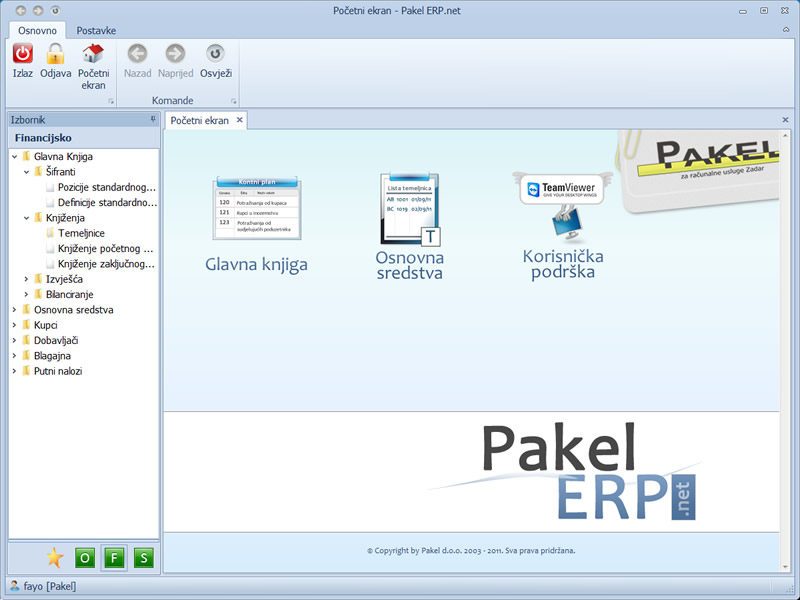Close document area with right X
800x600 pixels.
(785, 120)
